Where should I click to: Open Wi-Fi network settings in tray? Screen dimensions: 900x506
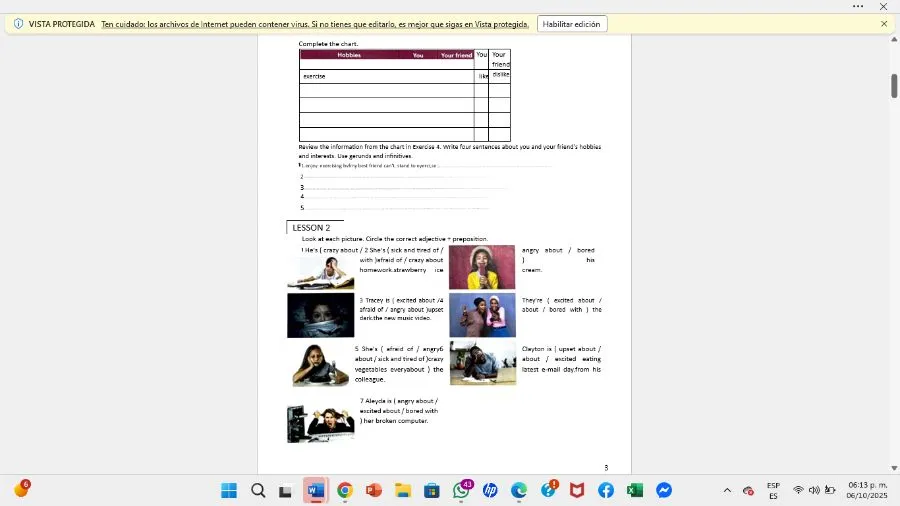pyautogui.click(x=798, y=491)
